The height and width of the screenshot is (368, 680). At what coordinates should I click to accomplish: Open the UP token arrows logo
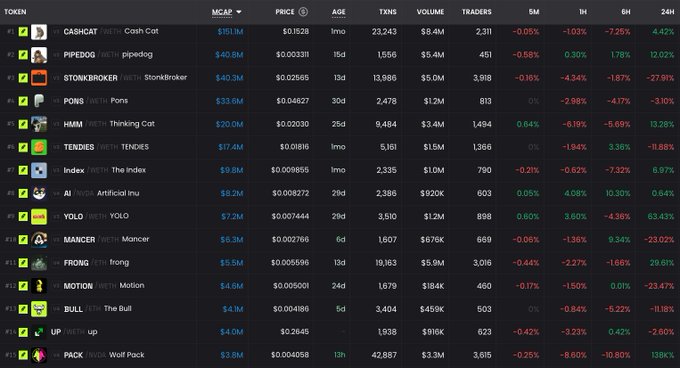point(39,332)
